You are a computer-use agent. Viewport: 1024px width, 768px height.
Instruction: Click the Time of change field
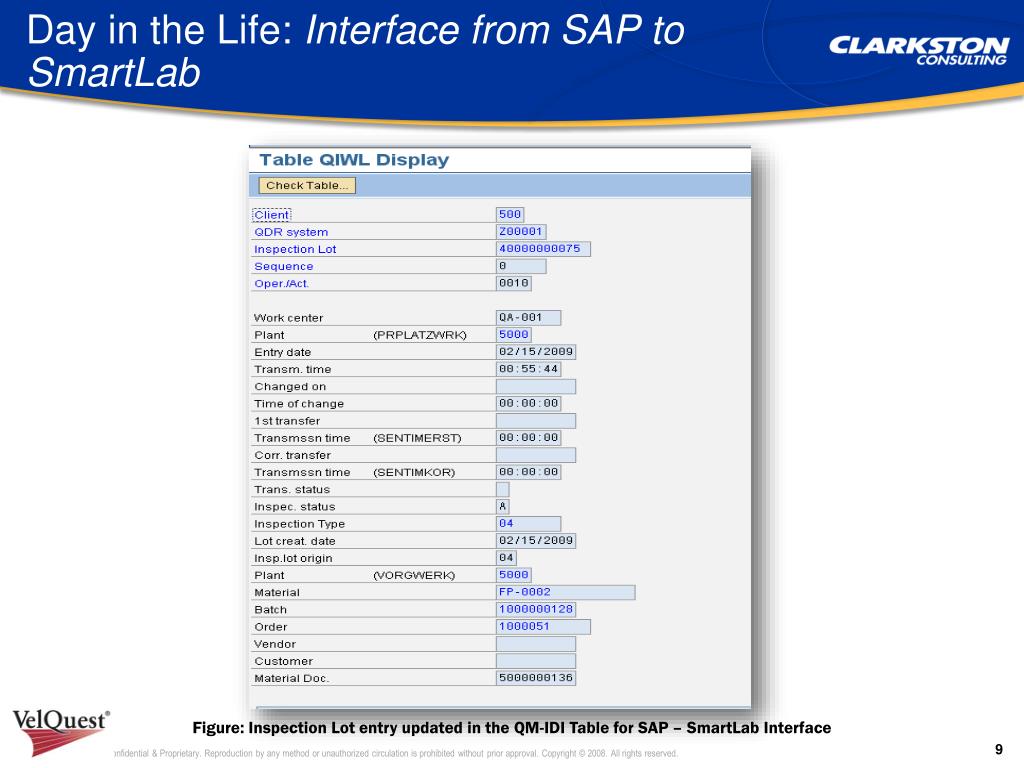(x=528, y=403)
